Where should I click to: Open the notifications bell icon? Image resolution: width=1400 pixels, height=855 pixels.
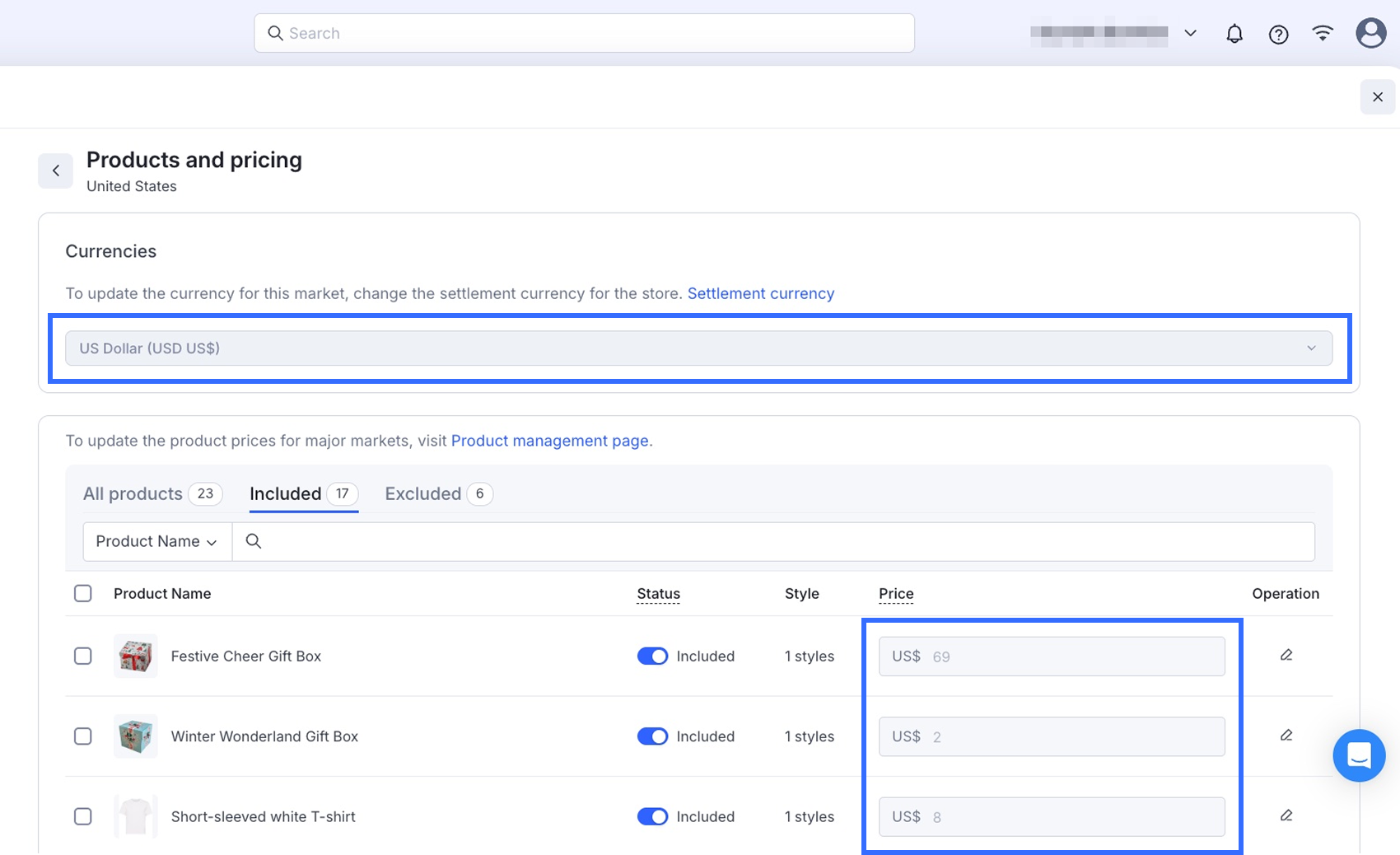1234,34
